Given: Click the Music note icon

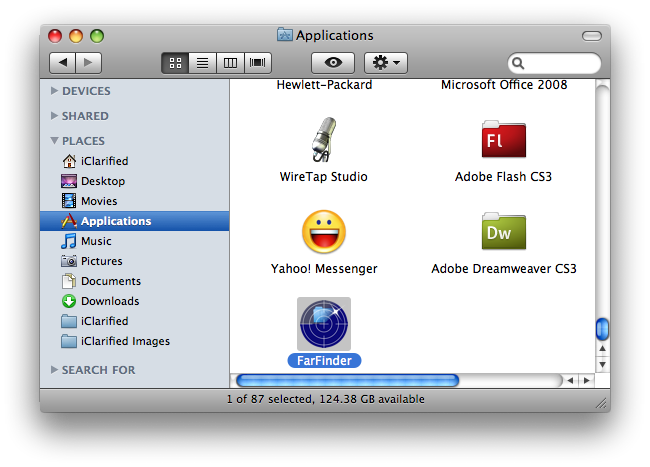Looking at the screenshot, I should [x=69, y=241].
